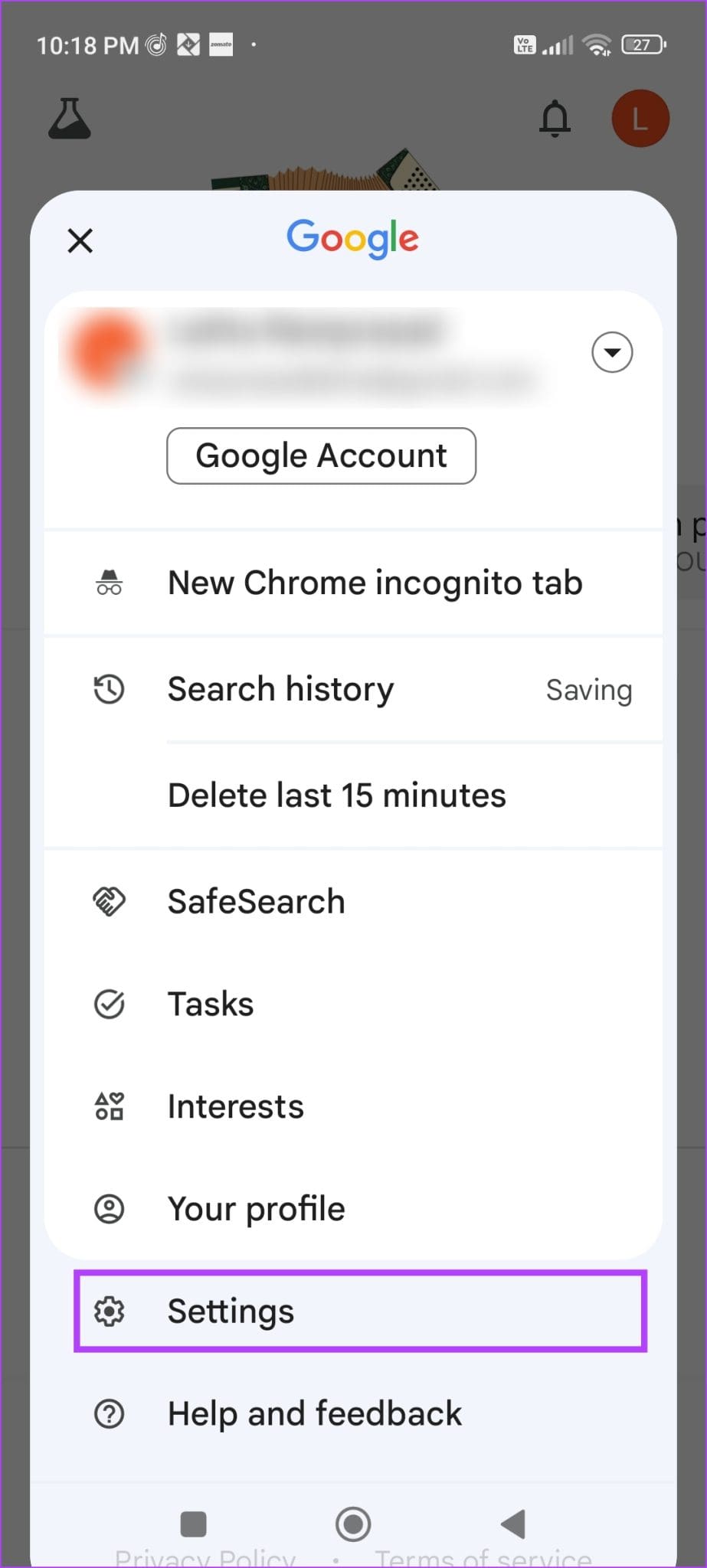The image size is (707, 1568).
Task: Expand the account switcher arrow
Action: coord(611,352)
